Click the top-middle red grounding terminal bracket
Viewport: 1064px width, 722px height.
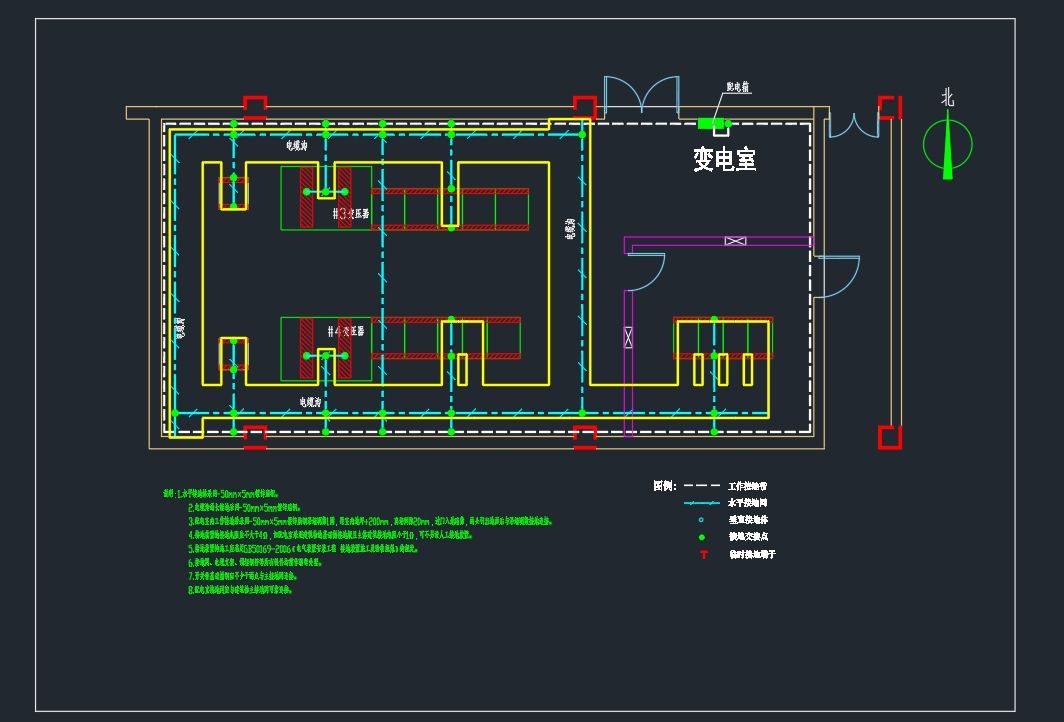[x=584, y=107]
